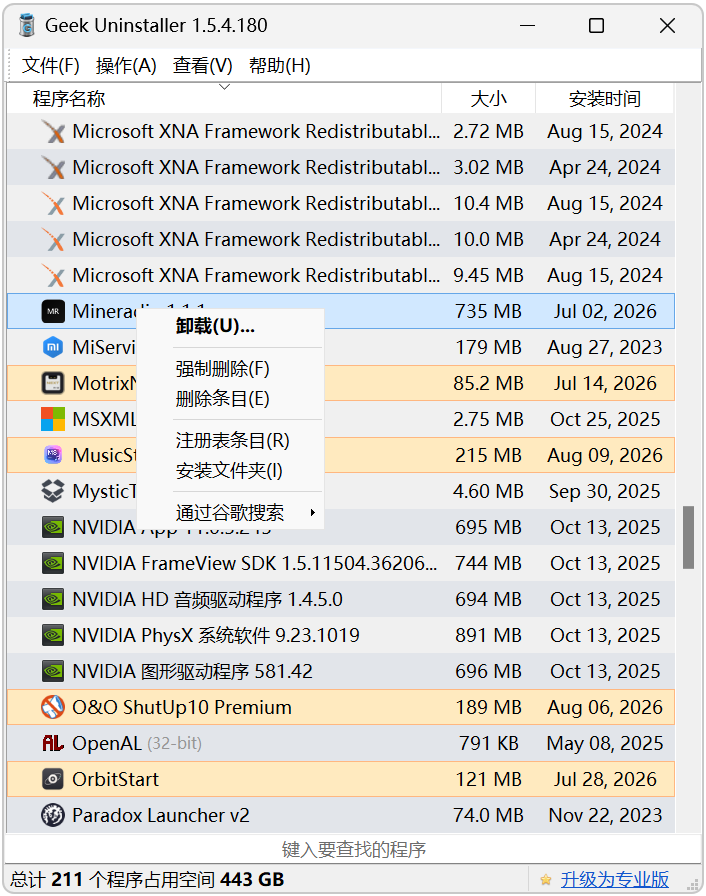The width and height of the screenshot is (706, 896).
Task: Click the XNA icon in the 2.72 MB row
Action: click(x=53, y=131)
